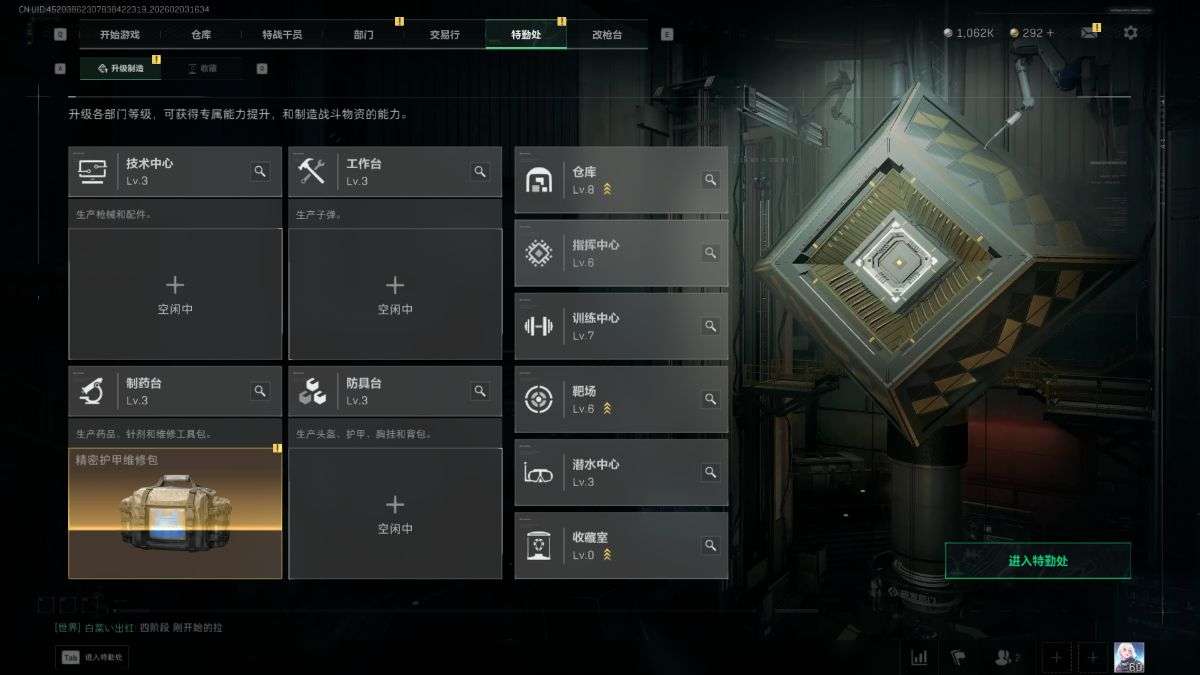1200x675 pixels.
Task: Open the 交易行 tab
Action: 445,34
